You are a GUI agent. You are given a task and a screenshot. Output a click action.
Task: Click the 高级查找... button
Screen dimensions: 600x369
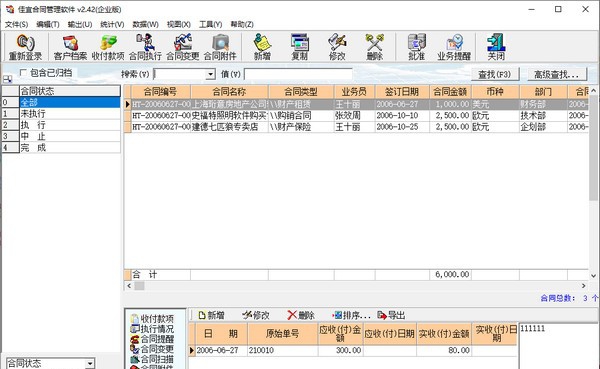click(x=556, y=74)
